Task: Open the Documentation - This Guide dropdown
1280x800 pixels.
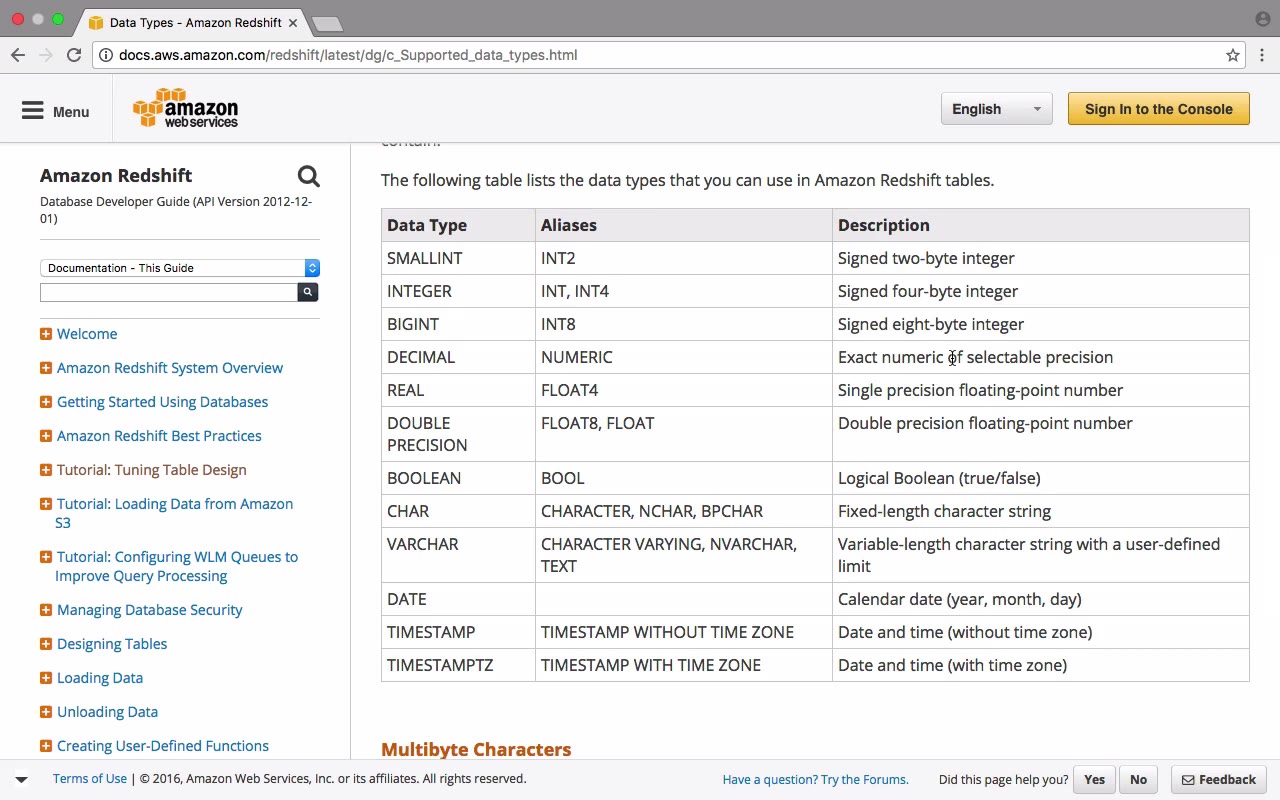Action: tap(180, 268)
